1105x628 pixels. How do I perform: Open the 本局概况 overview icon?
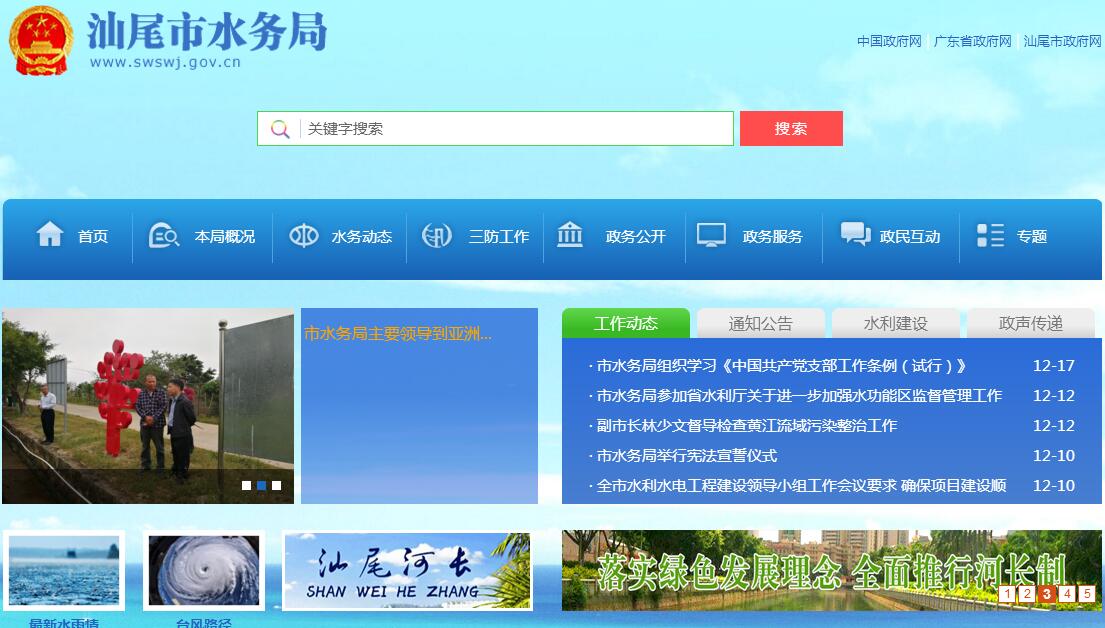point(164,235)
